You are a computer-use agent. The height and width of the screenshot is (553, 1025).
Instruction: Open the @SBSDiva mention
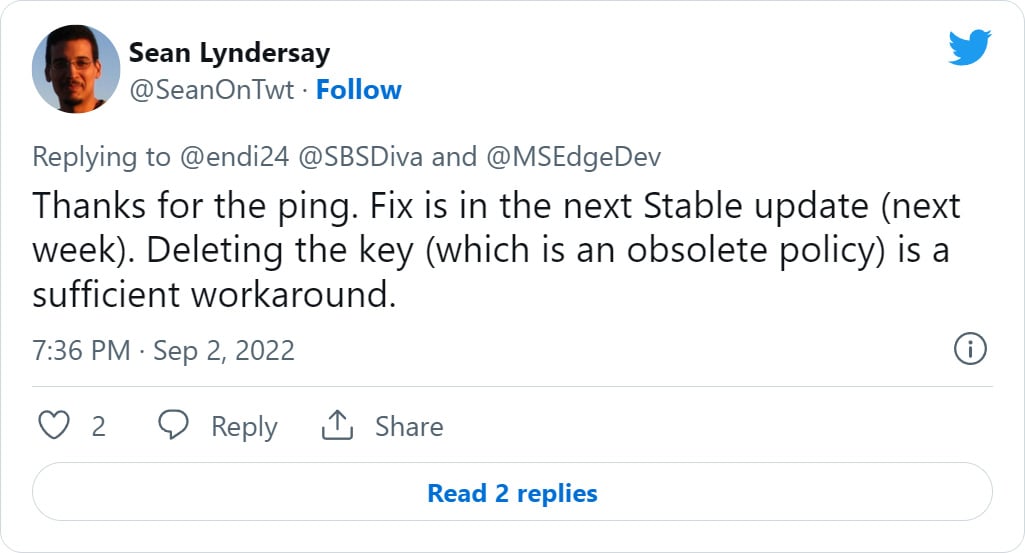[360, 157]
